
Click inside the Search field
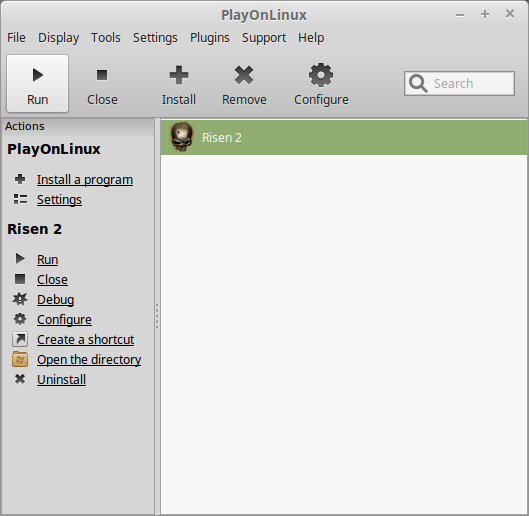pyautogui.click(x=460, y=83)
